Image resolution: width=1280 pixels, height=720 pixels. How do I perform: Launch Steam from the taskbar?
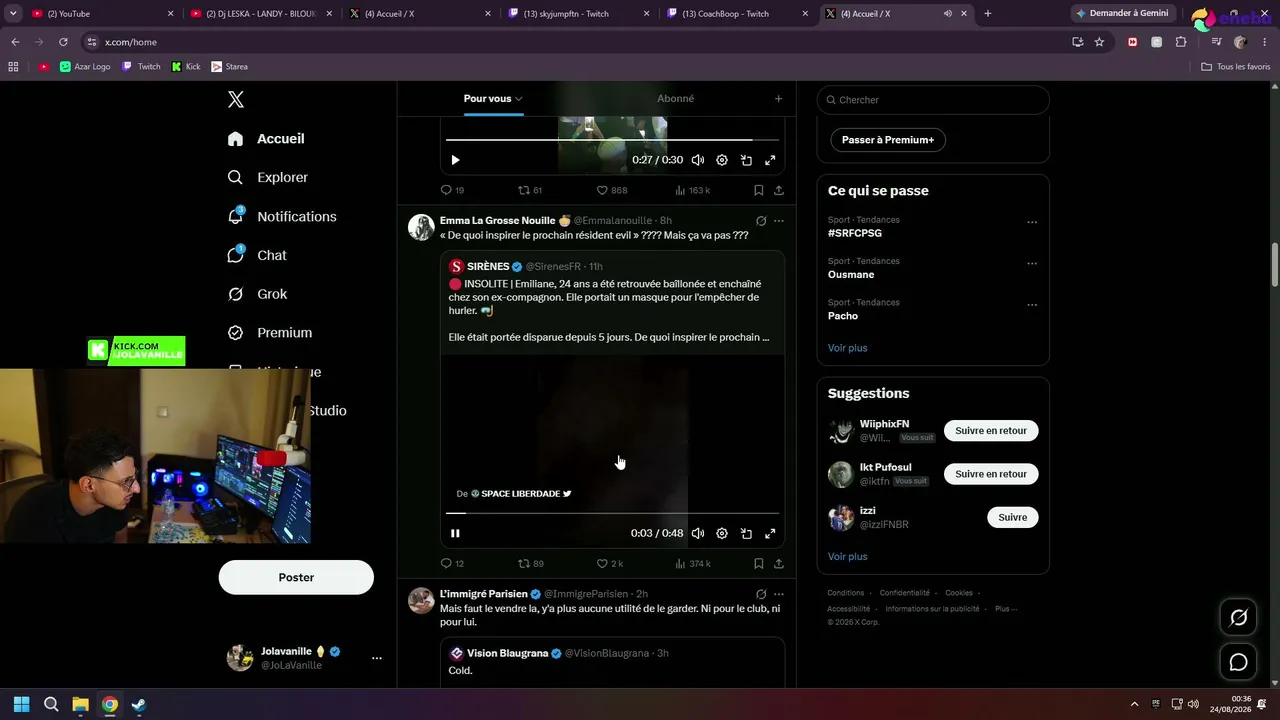coord(139,705)
